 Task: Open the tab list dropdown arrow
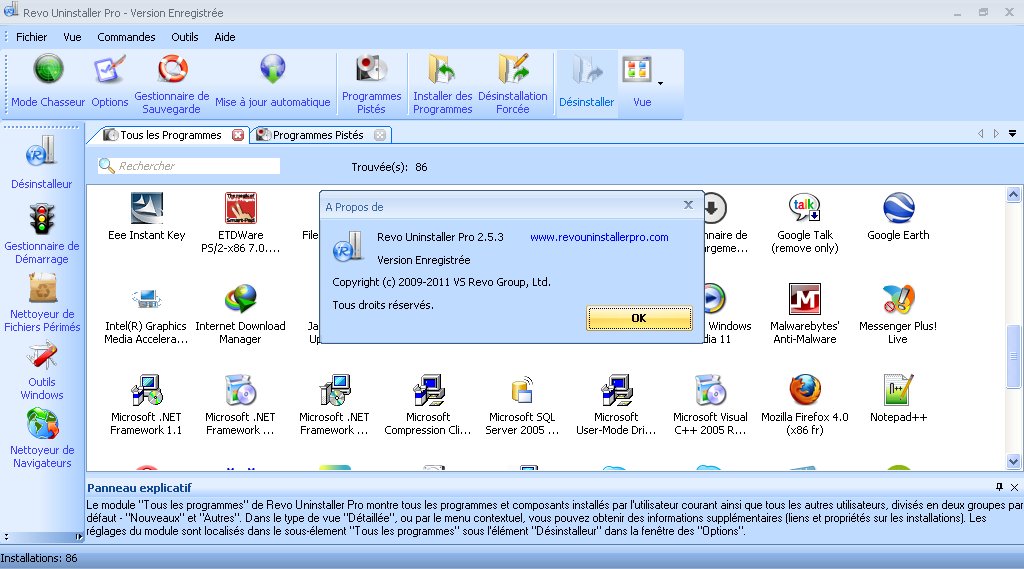coord(1012,134)
